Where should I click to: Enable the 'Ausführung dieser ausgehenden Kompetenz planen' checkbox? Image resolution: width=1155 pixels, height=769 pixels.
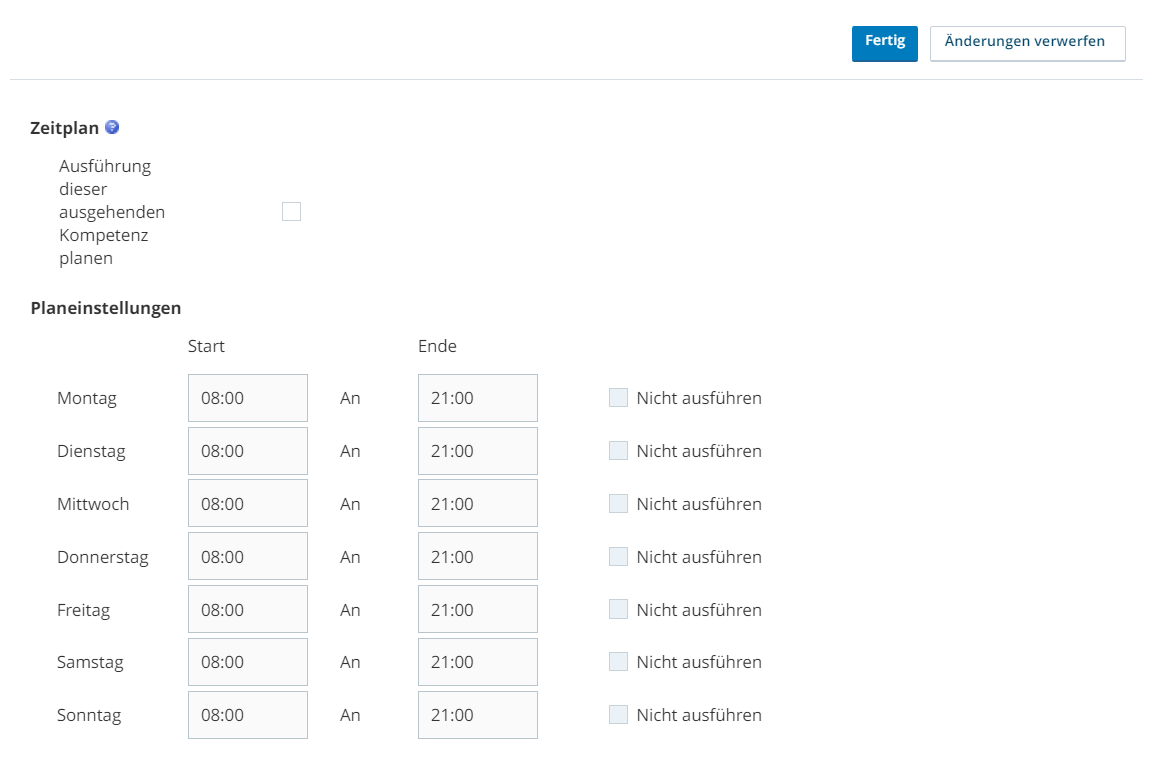click(292, 211)
